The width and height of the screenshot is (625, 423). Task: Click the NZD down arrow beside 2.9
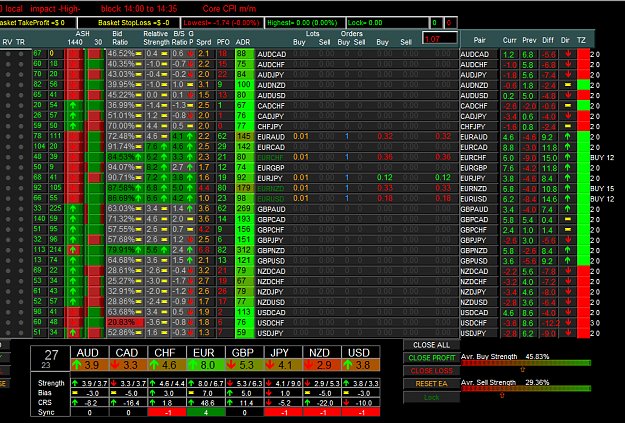click(x=309, y=365)
